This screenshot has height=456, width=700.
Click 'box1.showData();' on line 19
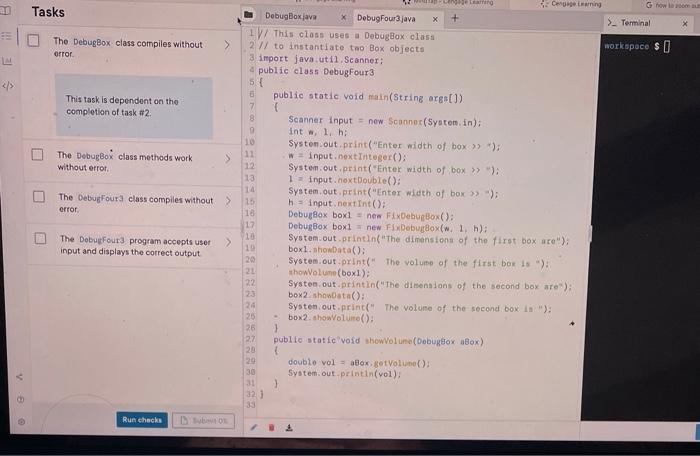(327, 249)
